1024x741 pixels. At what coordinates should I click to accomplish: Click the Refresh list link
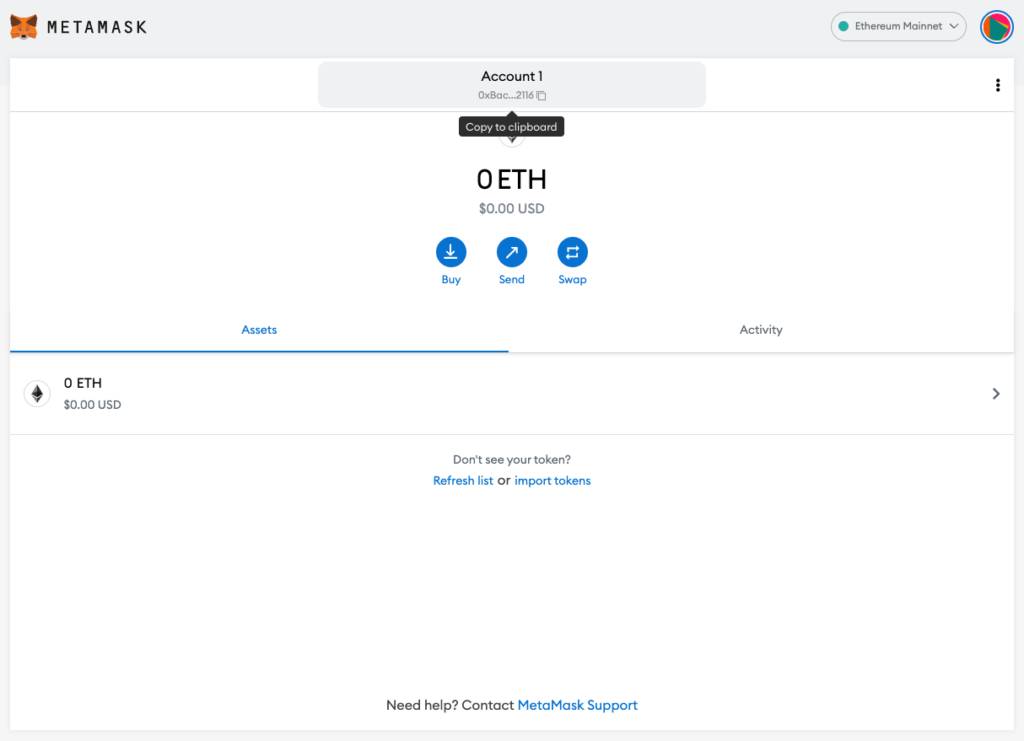pyautogui.click(x=463, y=481)
